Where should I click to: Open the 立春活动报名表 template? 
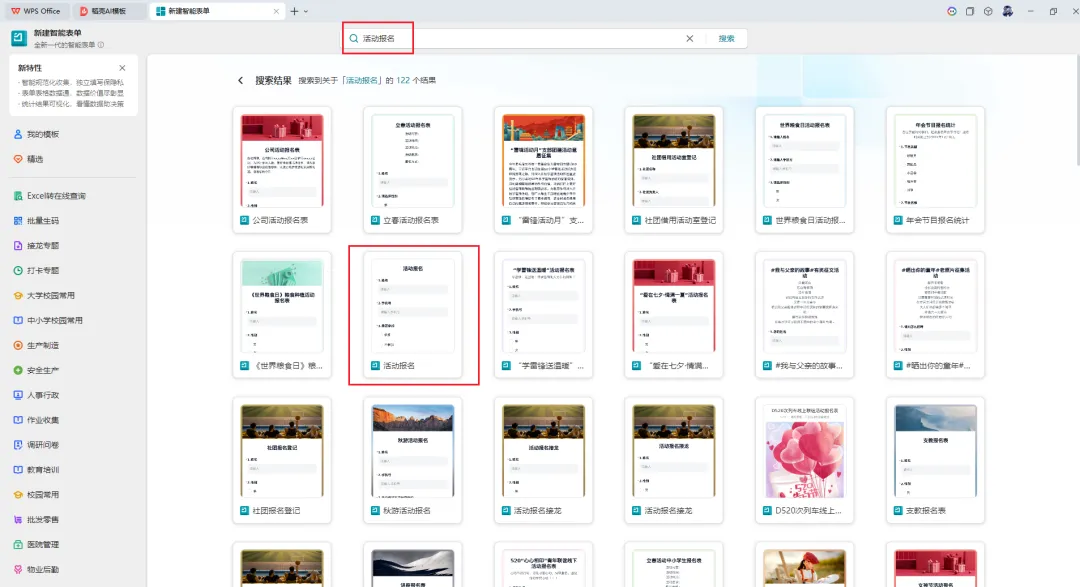tap(413, 169)
